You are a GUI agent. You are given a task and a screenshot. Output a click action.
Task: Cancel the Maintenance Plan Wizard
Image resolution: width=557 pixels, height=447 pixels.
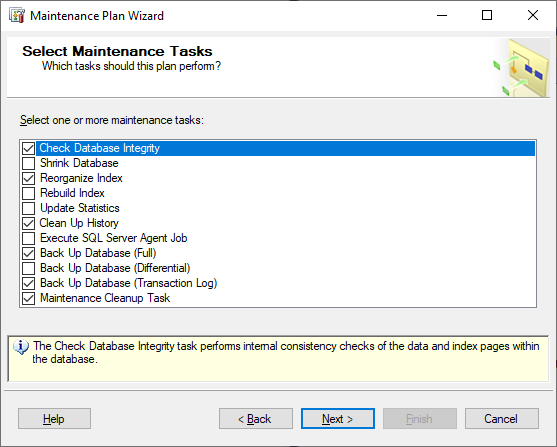point(502,419)
